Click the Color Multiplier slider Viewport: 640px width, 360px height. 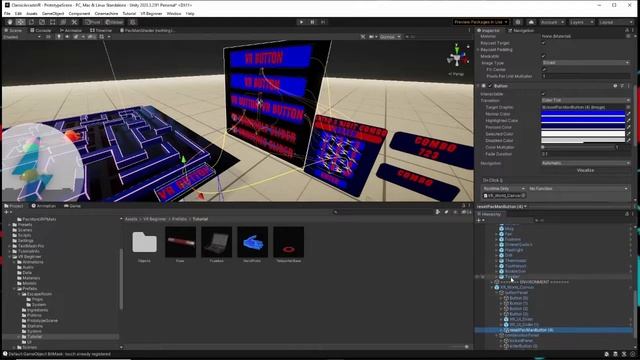[x=578, y=147]
